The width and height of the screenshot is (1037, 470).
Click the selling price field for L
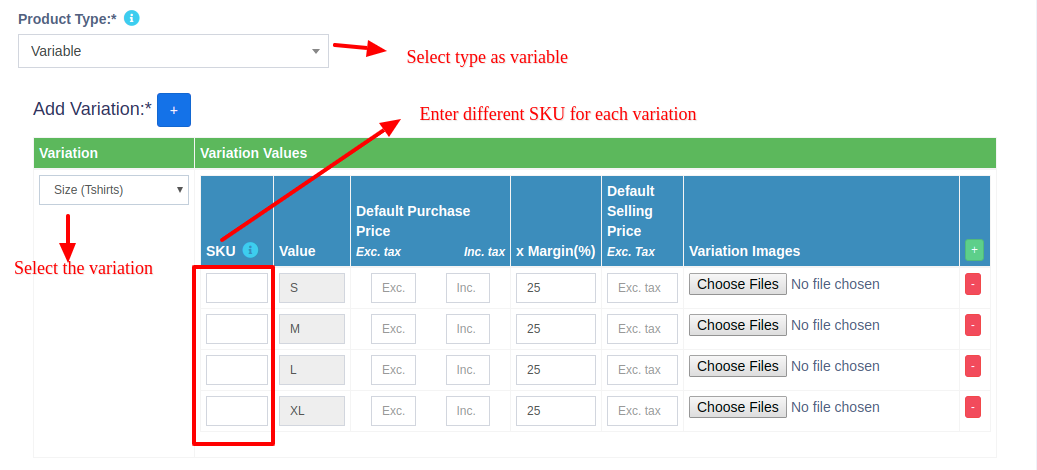641,370
